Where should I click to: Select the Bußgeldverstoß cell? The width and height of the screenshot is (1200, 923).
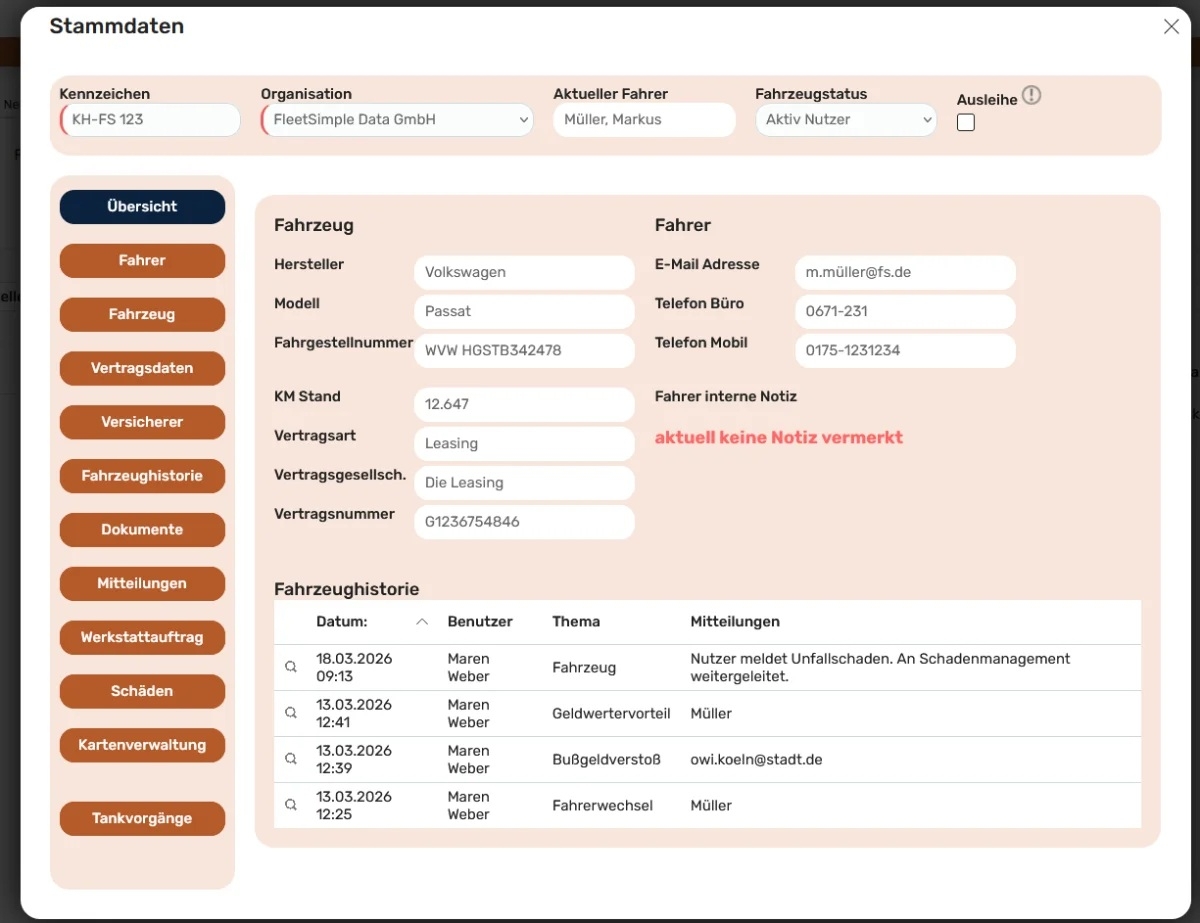pyautogui.click(x=606, y=759)
